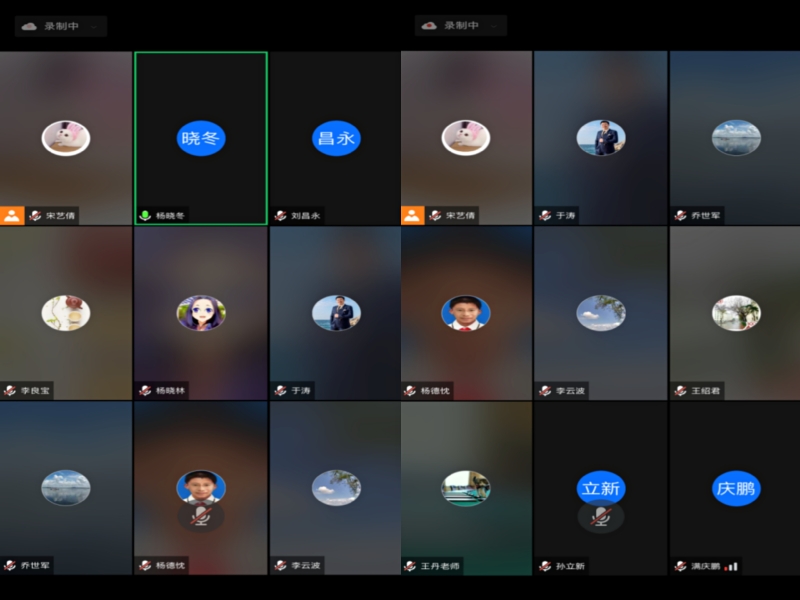Click the muted mic icon next to 王丹老师

coord(411,566)
